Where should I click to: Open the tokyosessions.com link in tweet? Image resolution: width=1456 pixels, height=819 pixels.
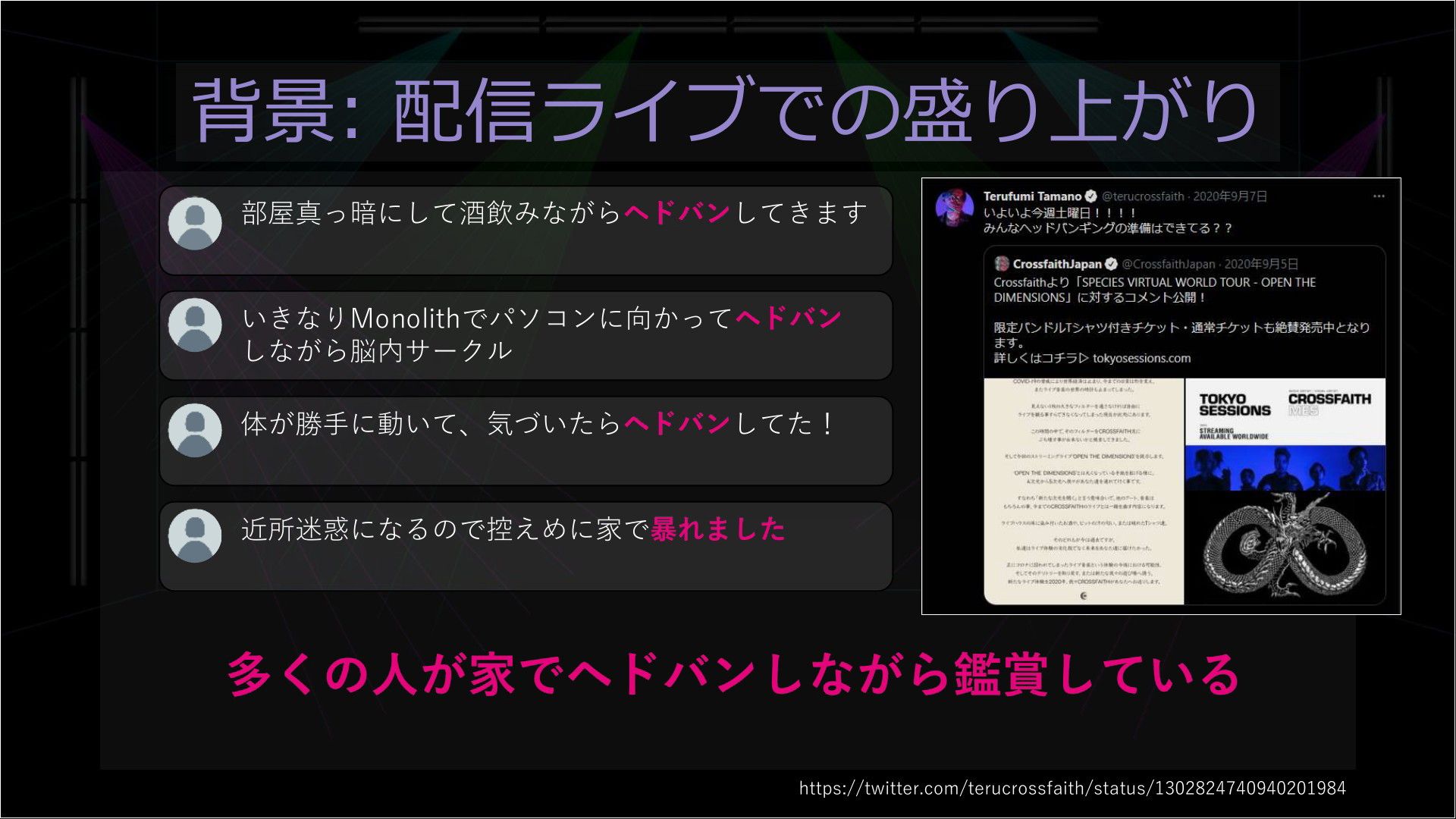tap(1141, 358)
